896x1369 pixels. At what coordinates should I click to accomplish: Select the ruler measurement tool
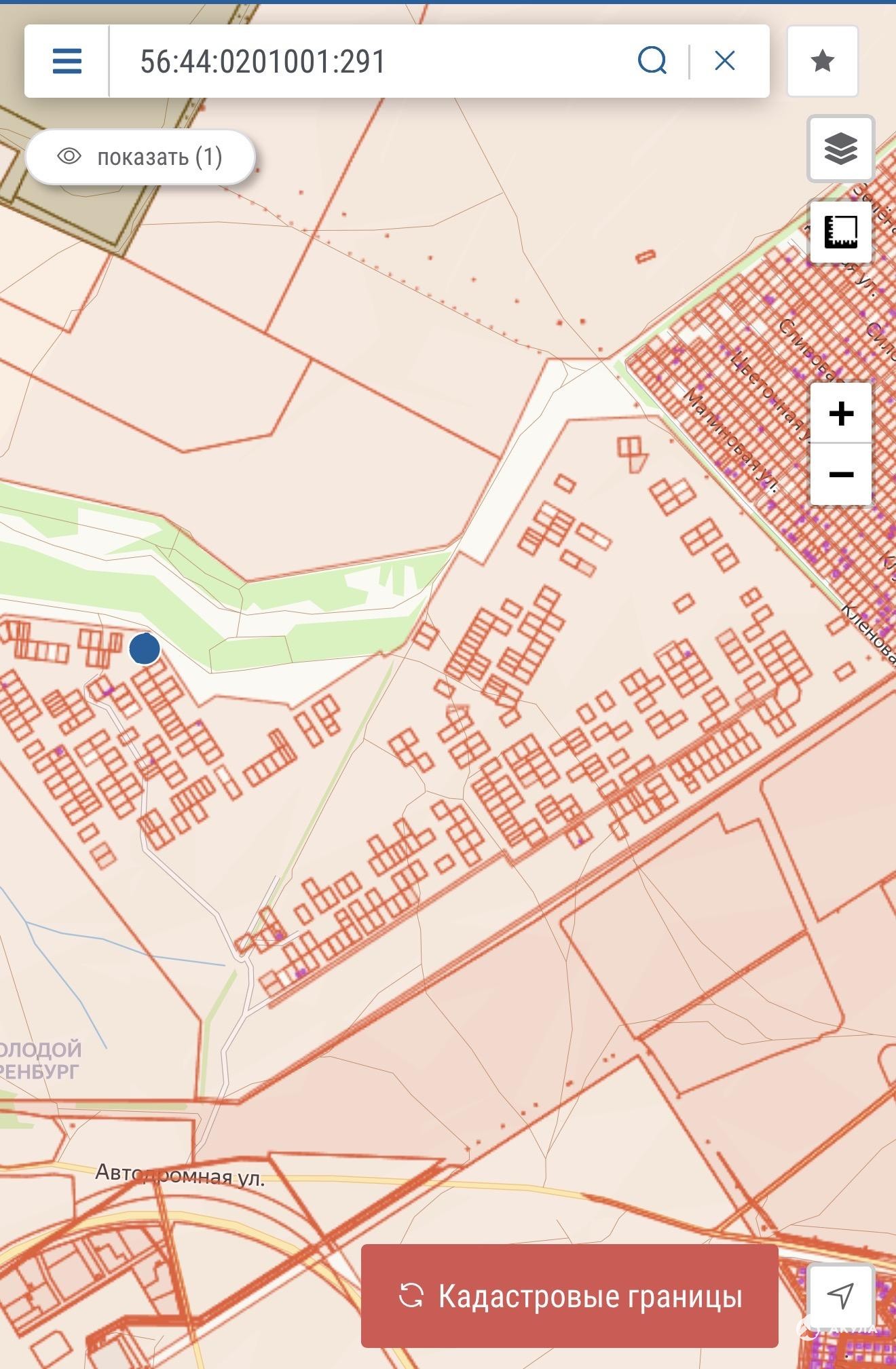click(840, 232)
